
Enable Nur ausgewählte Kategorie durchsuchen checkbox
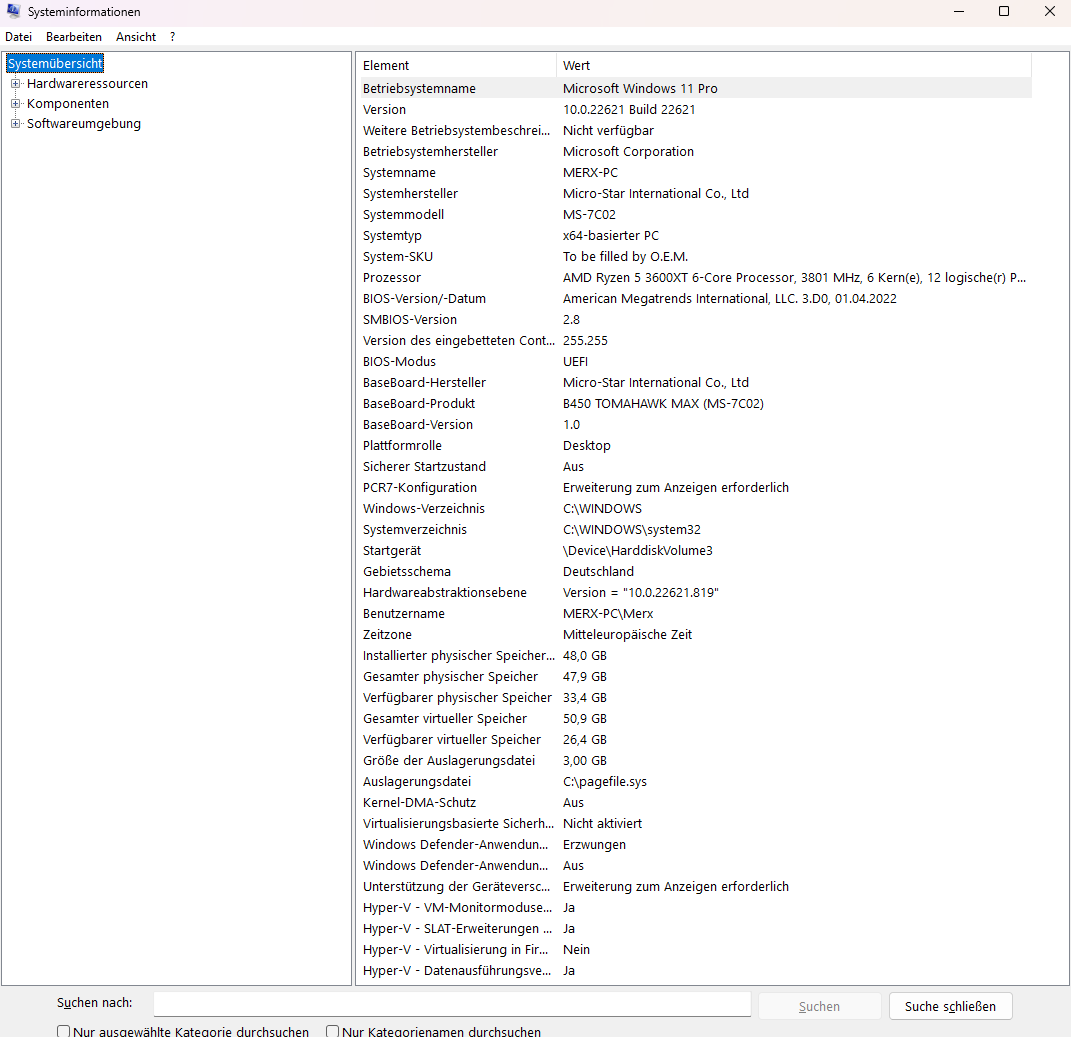(64, 1031)
